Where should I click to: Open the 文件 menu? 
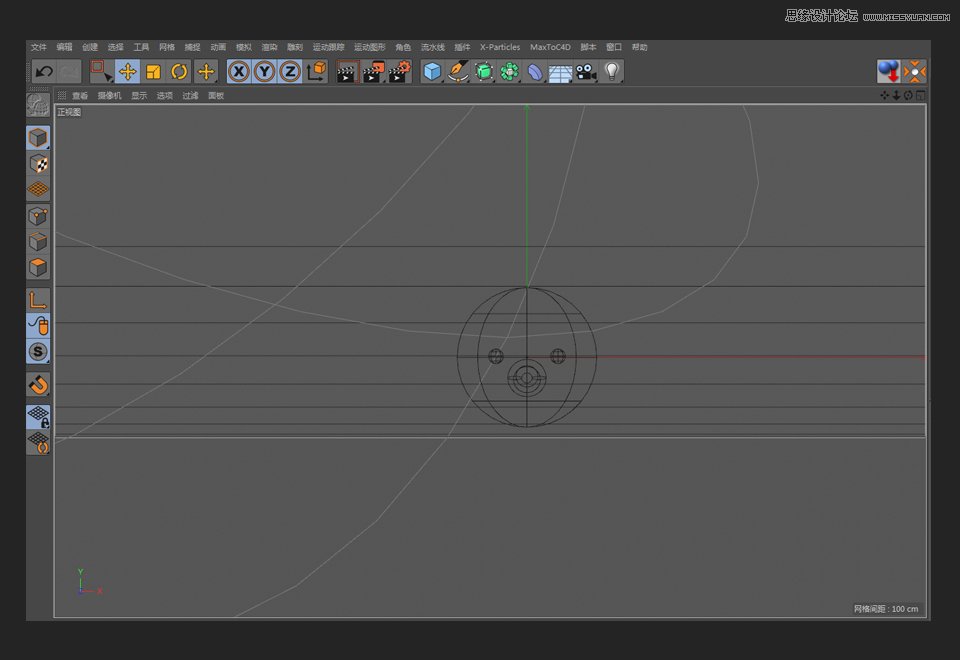coord(38,47)
